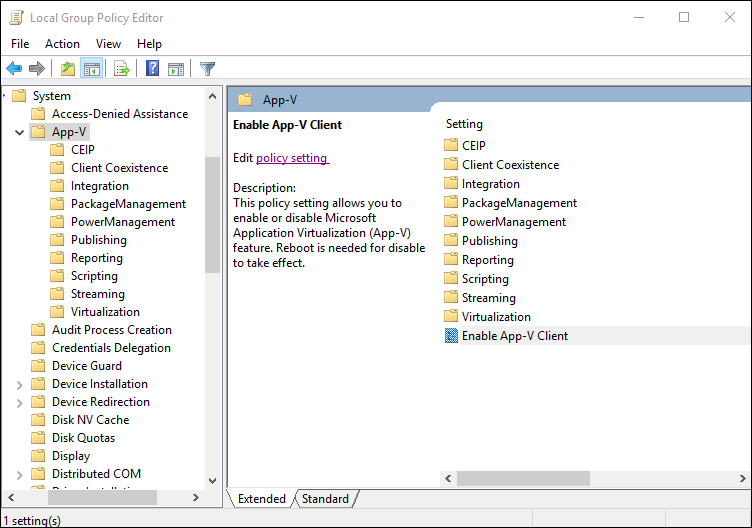This screenshot has width=752, height=528.
Task: Click the Export List toolbar icon
Action: point(122,69)
